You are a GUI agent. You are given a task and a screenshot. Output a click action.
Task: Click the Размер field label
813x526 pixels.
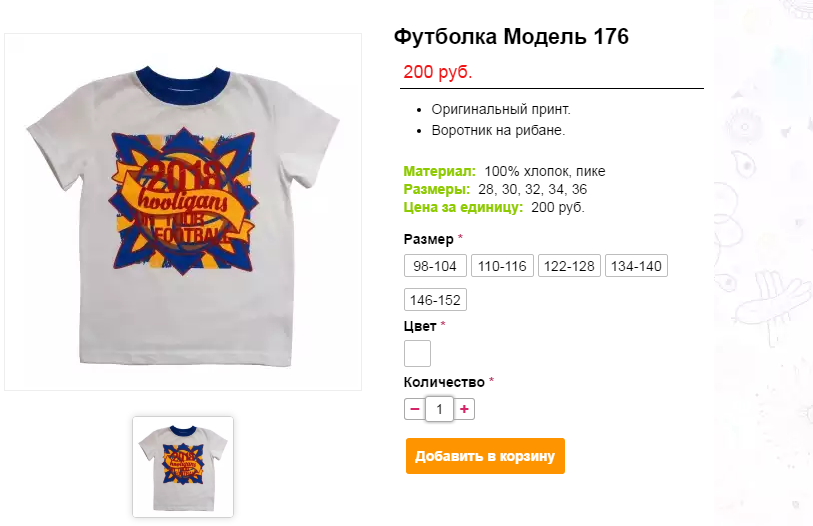[428, 239]
